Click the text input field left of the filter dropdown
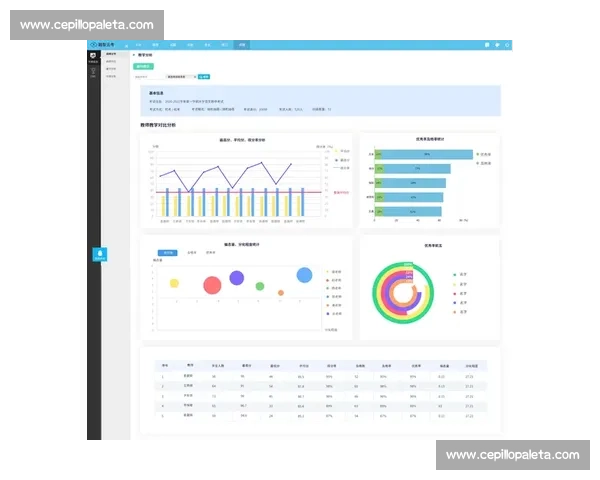The width and height of the screenshot is (600, 480). [x=148, y=76]
